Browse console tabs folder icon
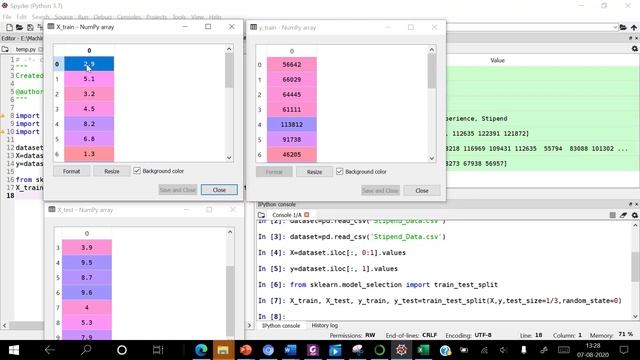The width and height of the screenshot is (640, 360). (262, 215)
